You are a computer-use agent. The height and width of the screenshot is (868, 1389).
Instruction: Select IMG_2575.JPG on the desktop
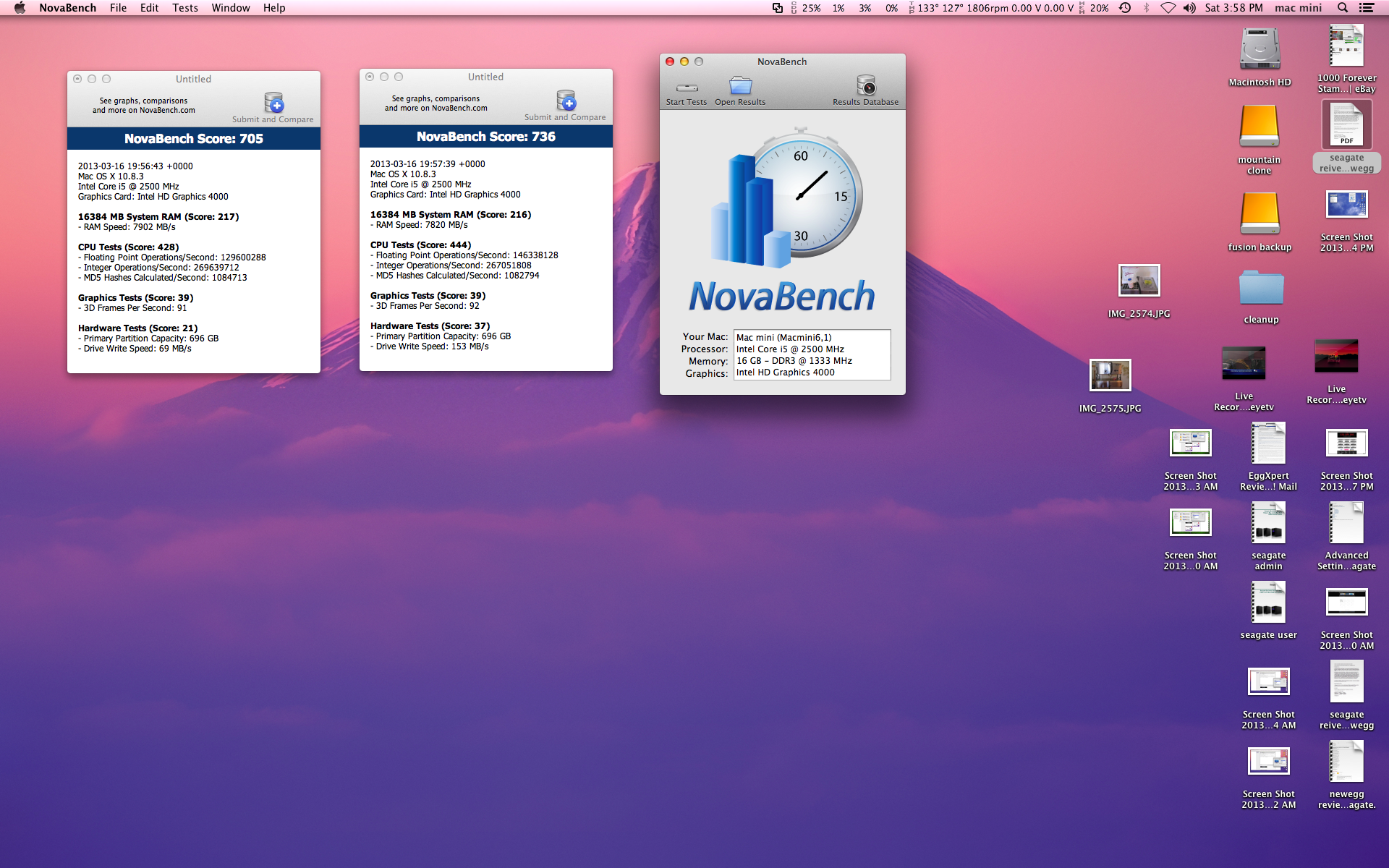[x=1110, y=375]
